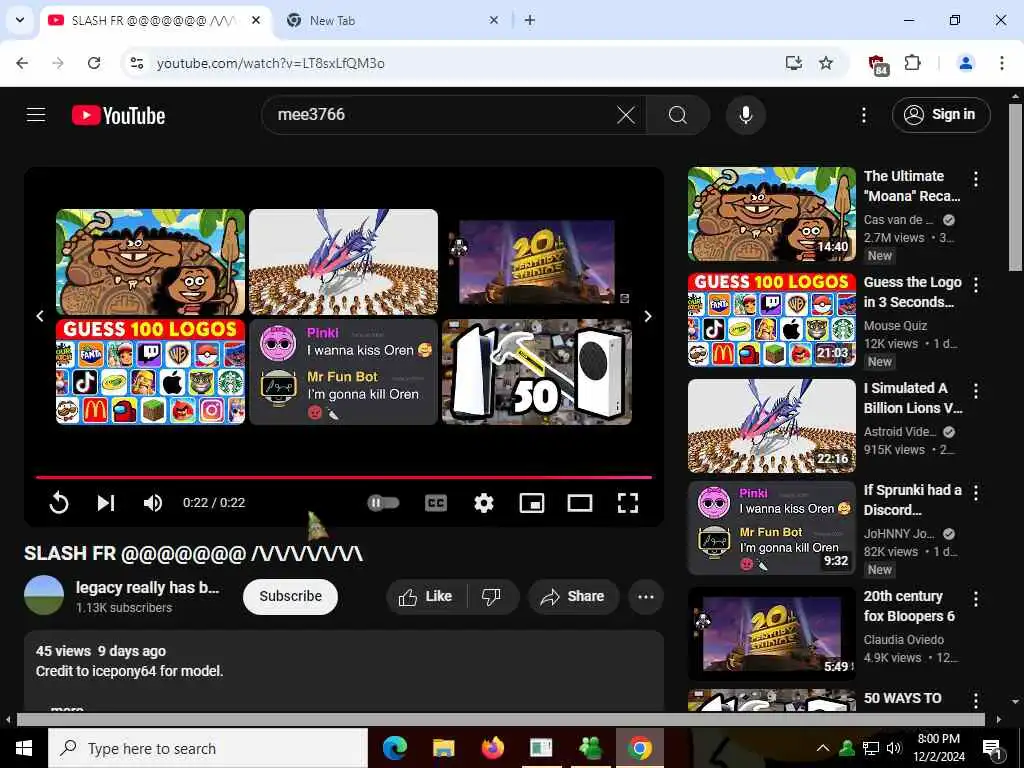The image size is (1024, 768).
Task: Open 20th century fox Bloopers 6 title
Action: (909, 606)
